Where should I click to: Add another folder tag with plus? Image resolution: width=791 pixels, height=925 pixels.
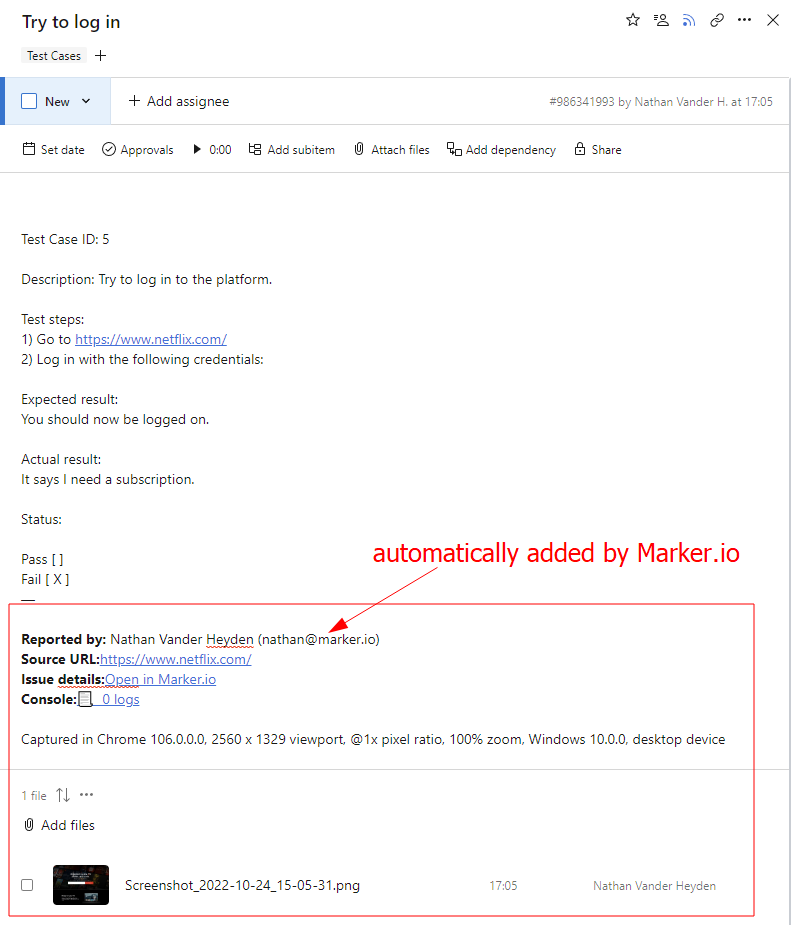(101, 55)
